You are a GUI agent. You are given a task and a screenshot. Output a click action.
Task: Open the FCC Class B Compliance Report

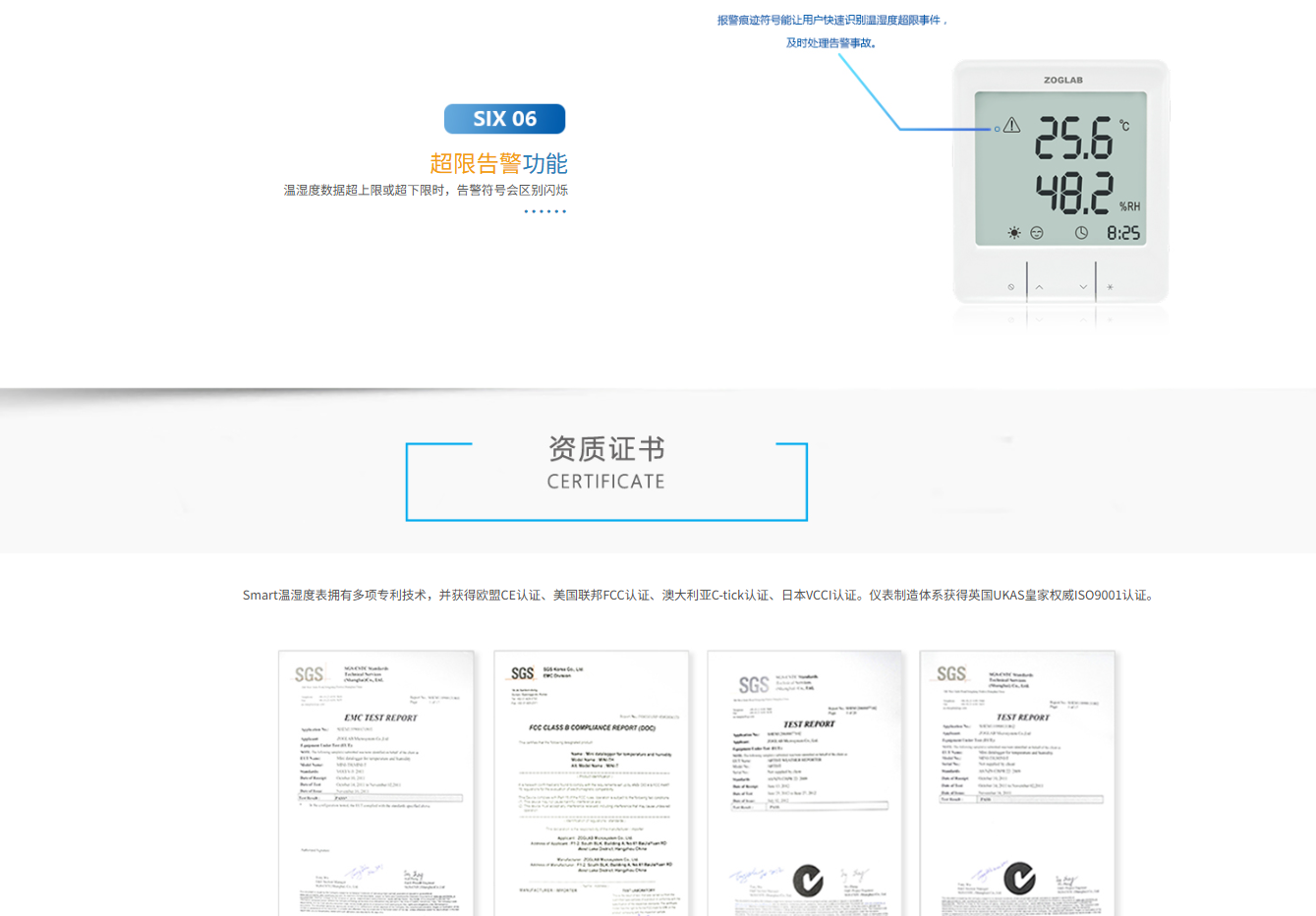pyautogui.click(x=591, y=782)
